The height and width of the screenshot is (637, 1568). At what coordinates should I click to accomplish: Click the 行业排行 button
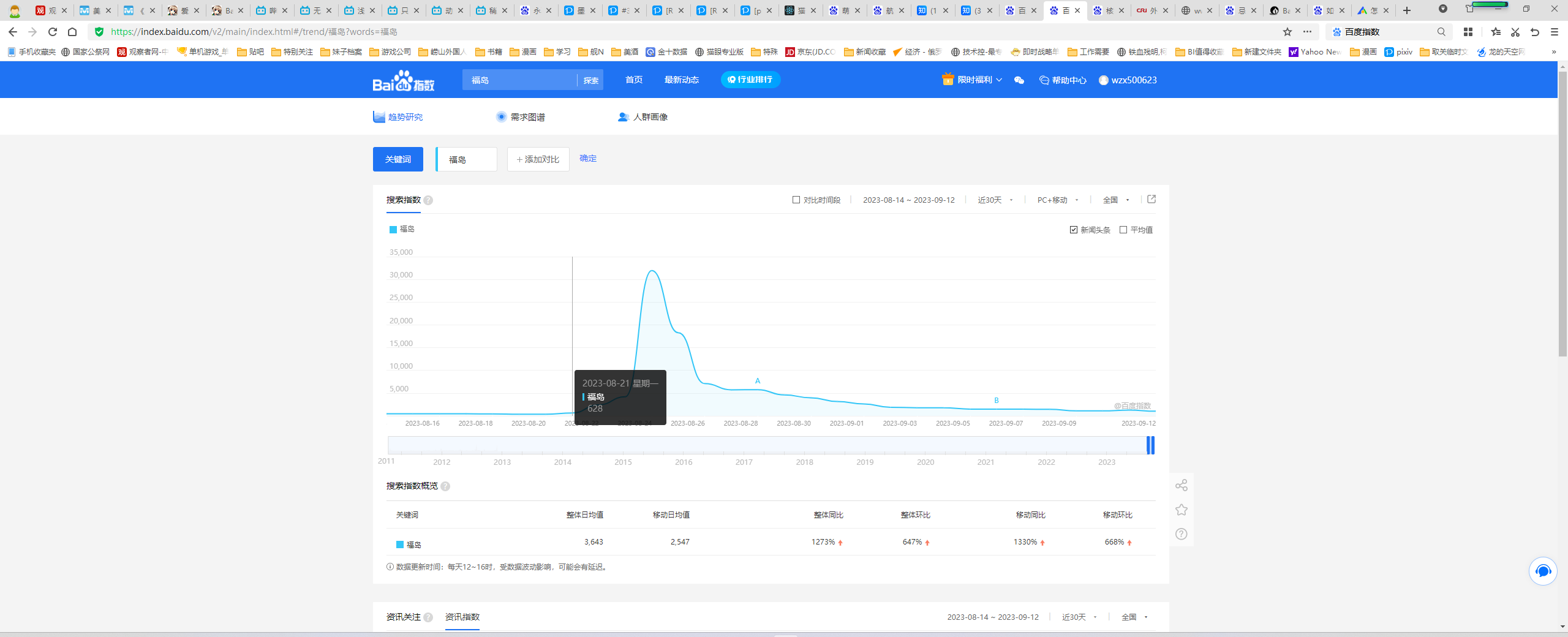tap(750, 80)
